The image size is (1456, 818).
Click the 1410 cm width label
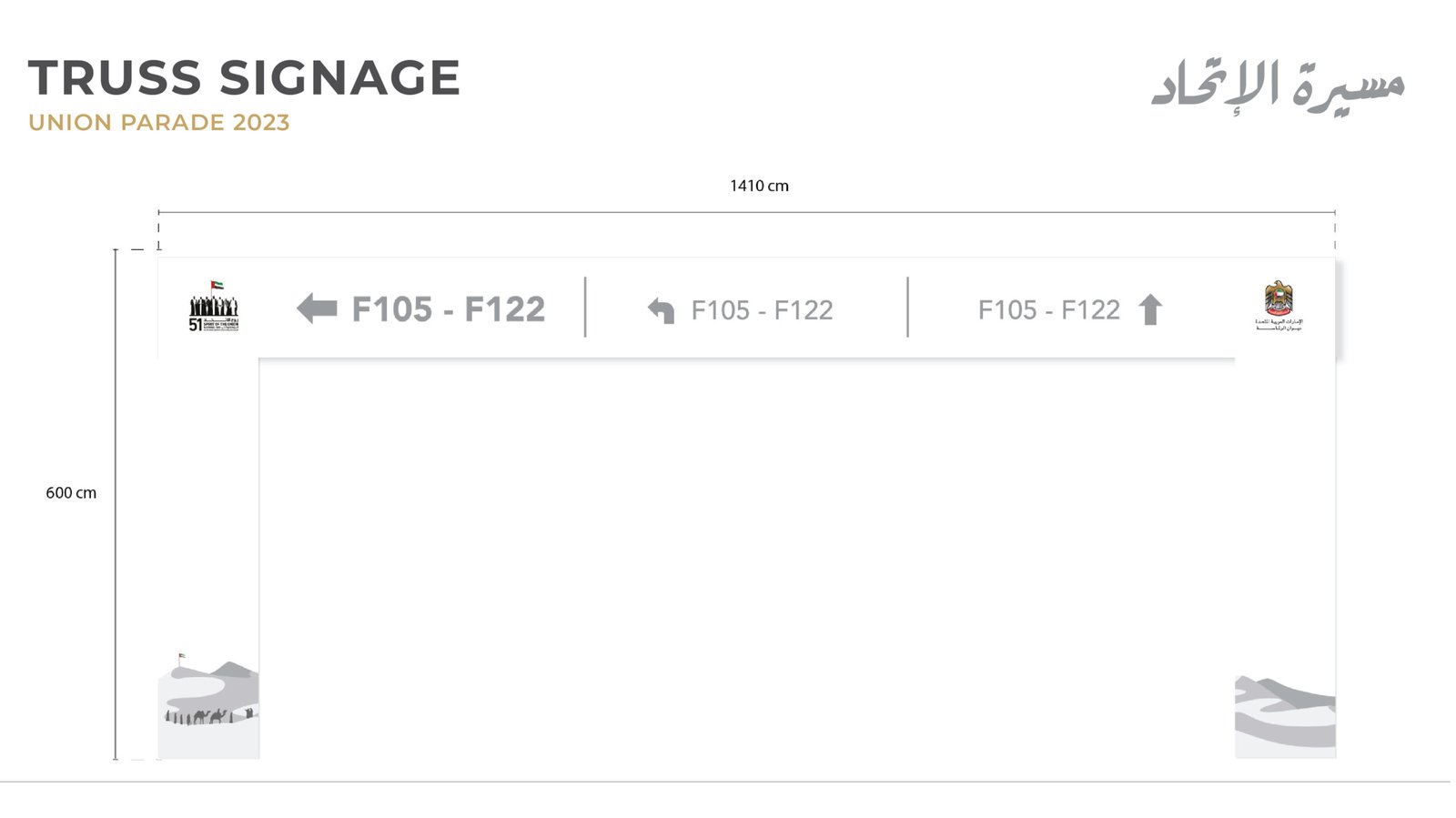tap(759, 186)
